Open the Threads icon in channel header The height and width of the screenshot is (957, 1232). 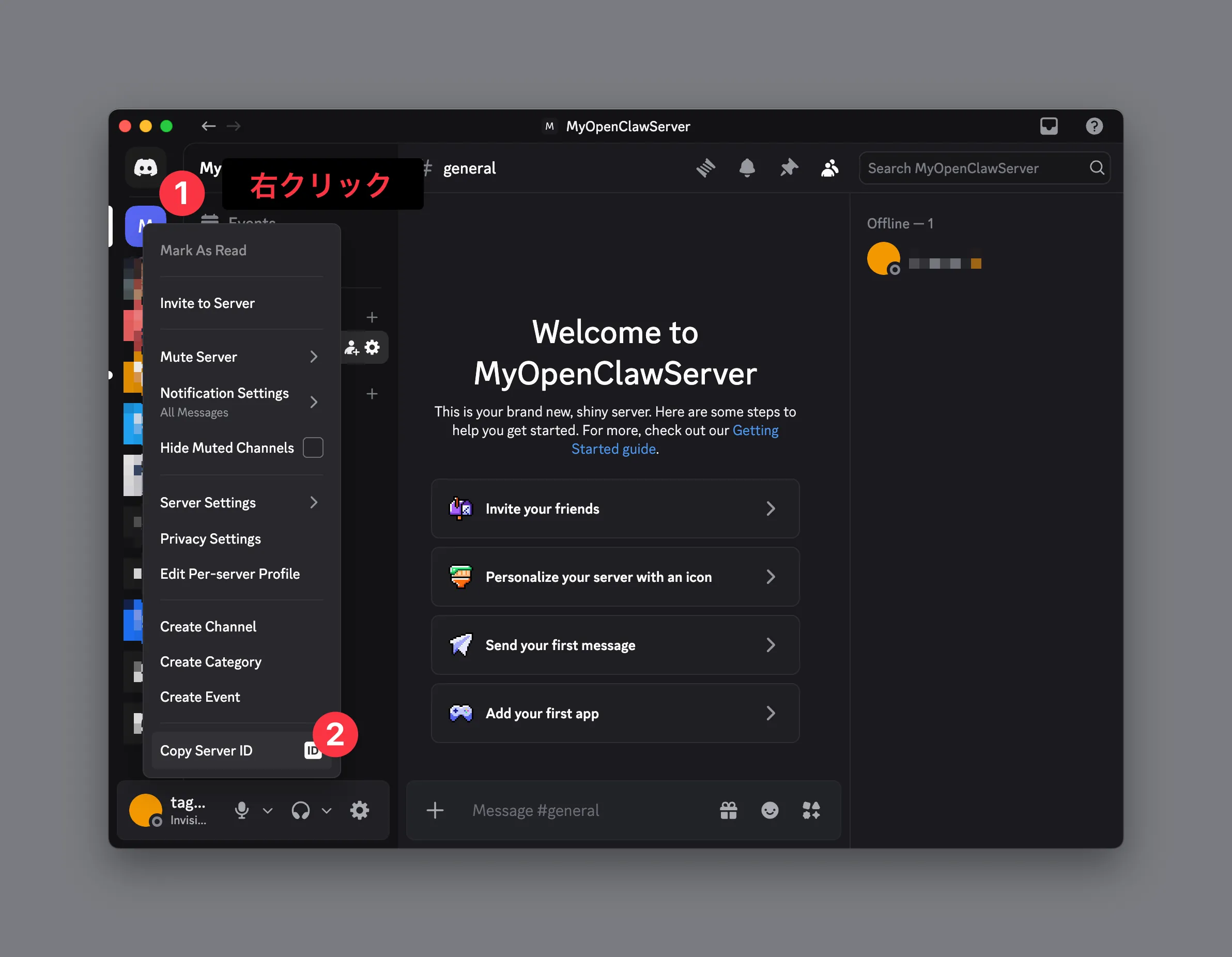705,167
